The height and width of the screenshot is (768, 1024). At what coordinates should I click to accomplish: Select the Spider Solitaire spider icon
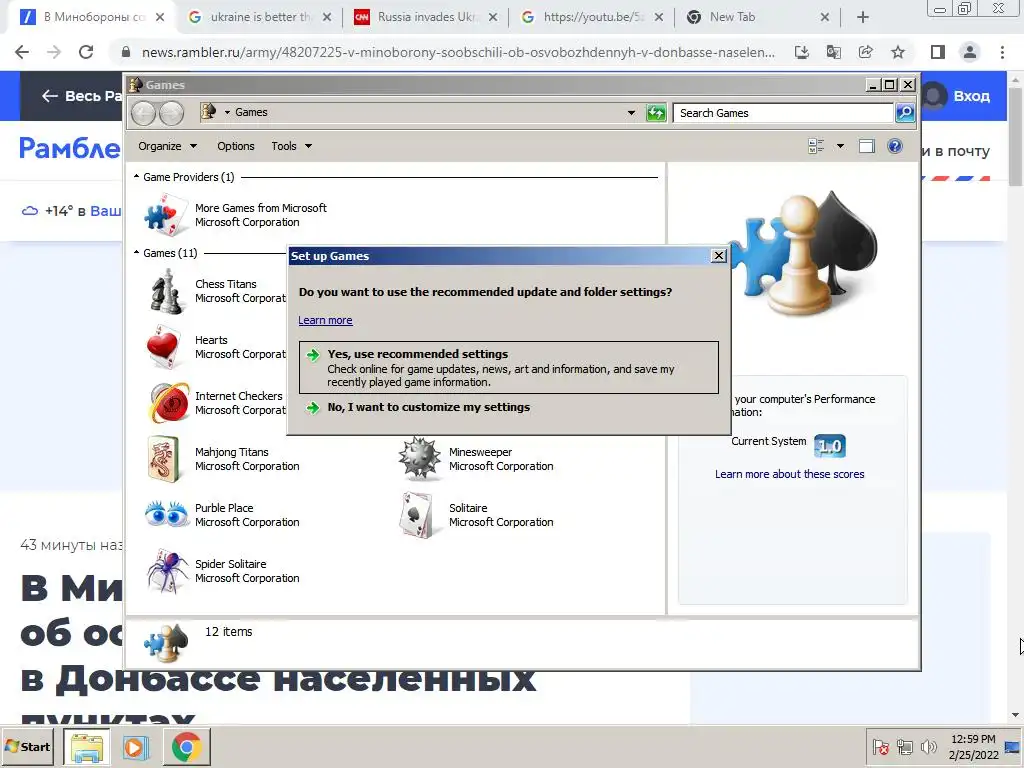click(x=167, y=571)
